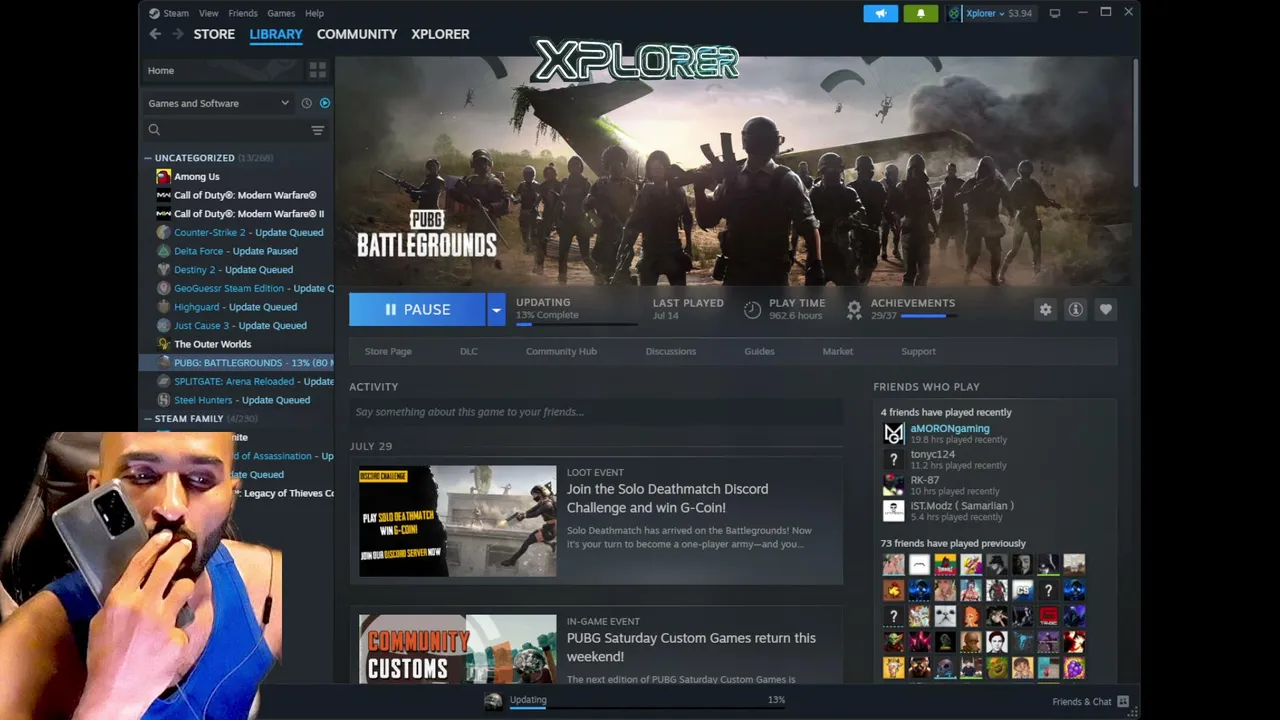Collapse the Uncategorized collection
Screen dimensions: 1280x720
pyautogui.click(x=148, y=158)
